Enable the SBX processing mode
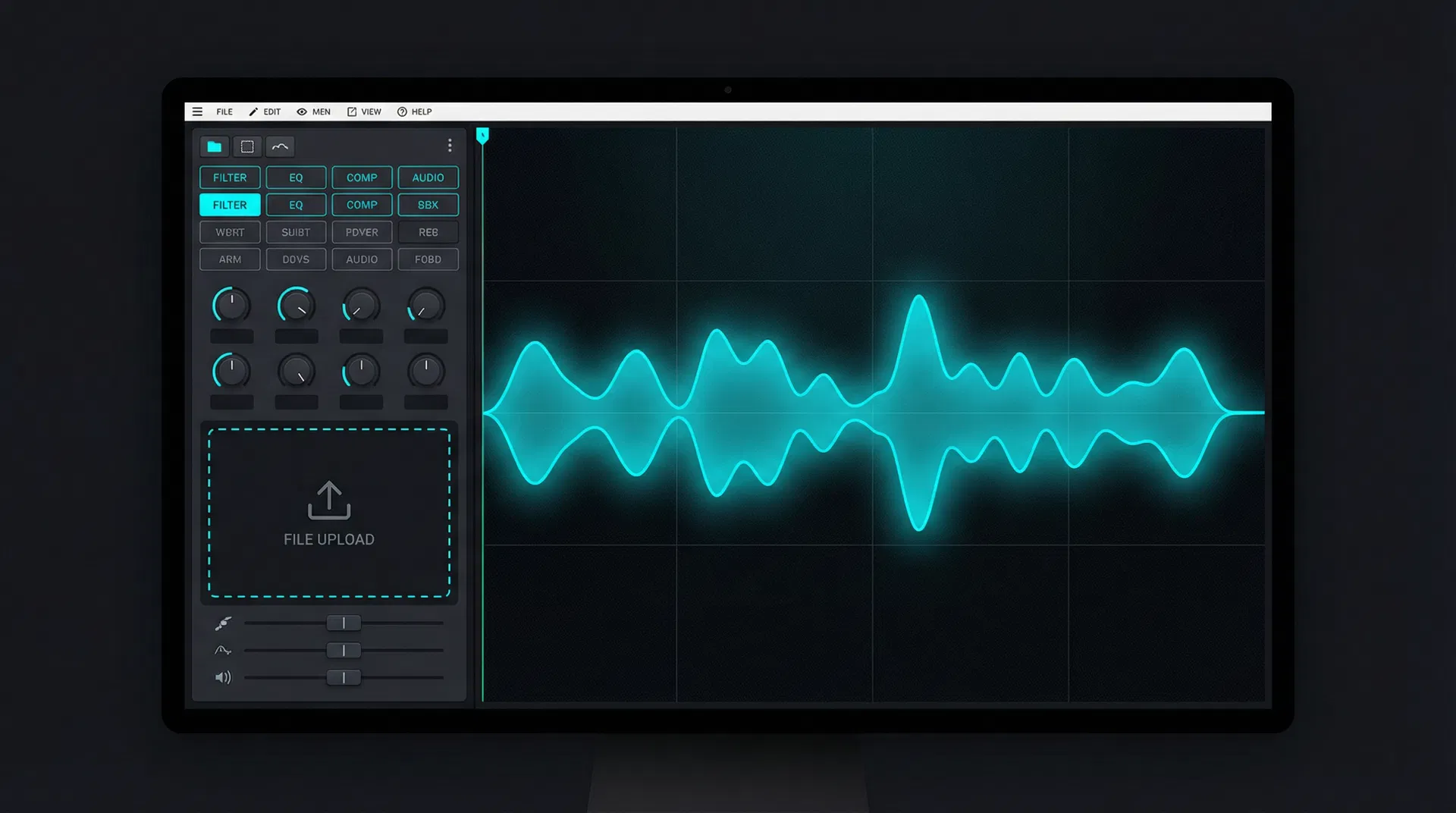This screenshot has width=1456, height=813. [x=428, y=205]
